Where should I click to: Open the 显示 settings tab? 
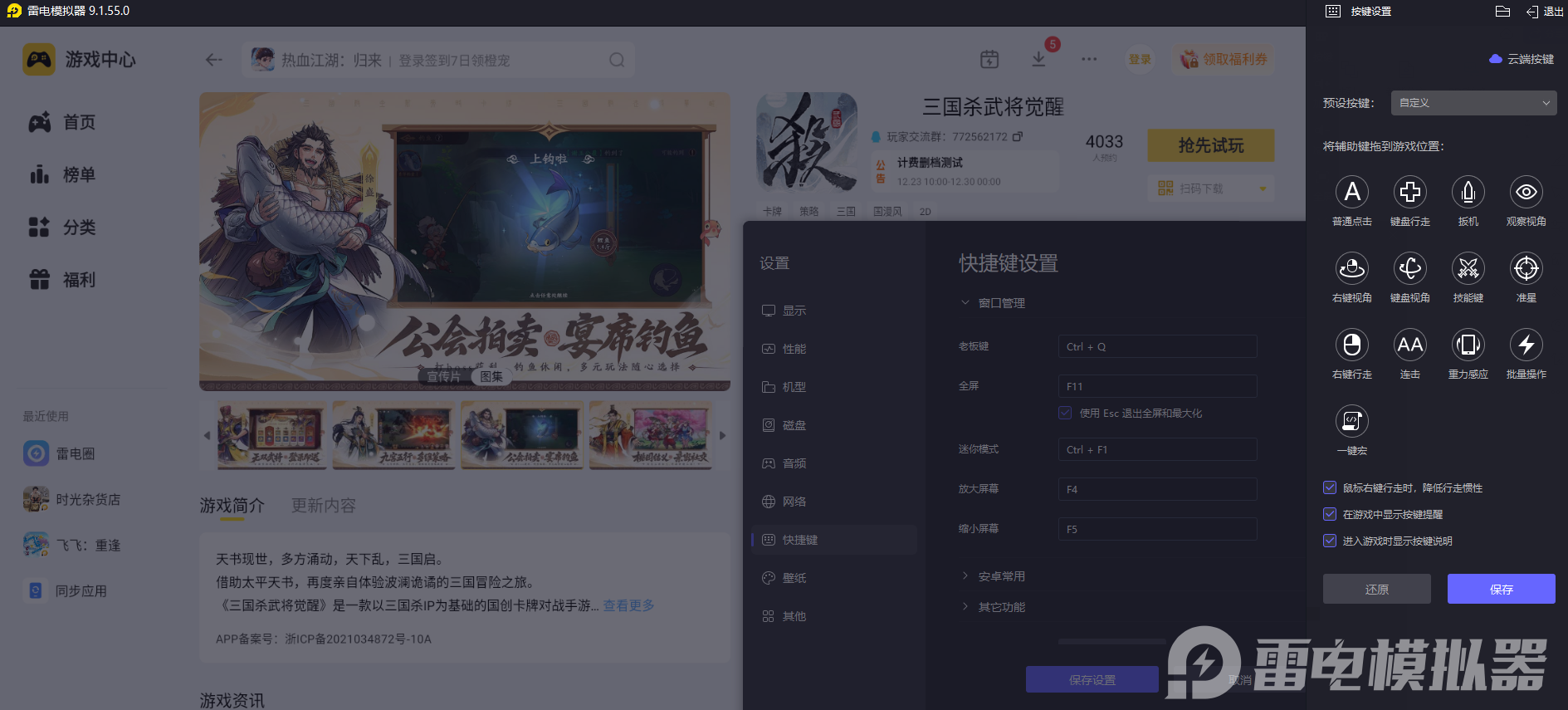coord(834,311)
